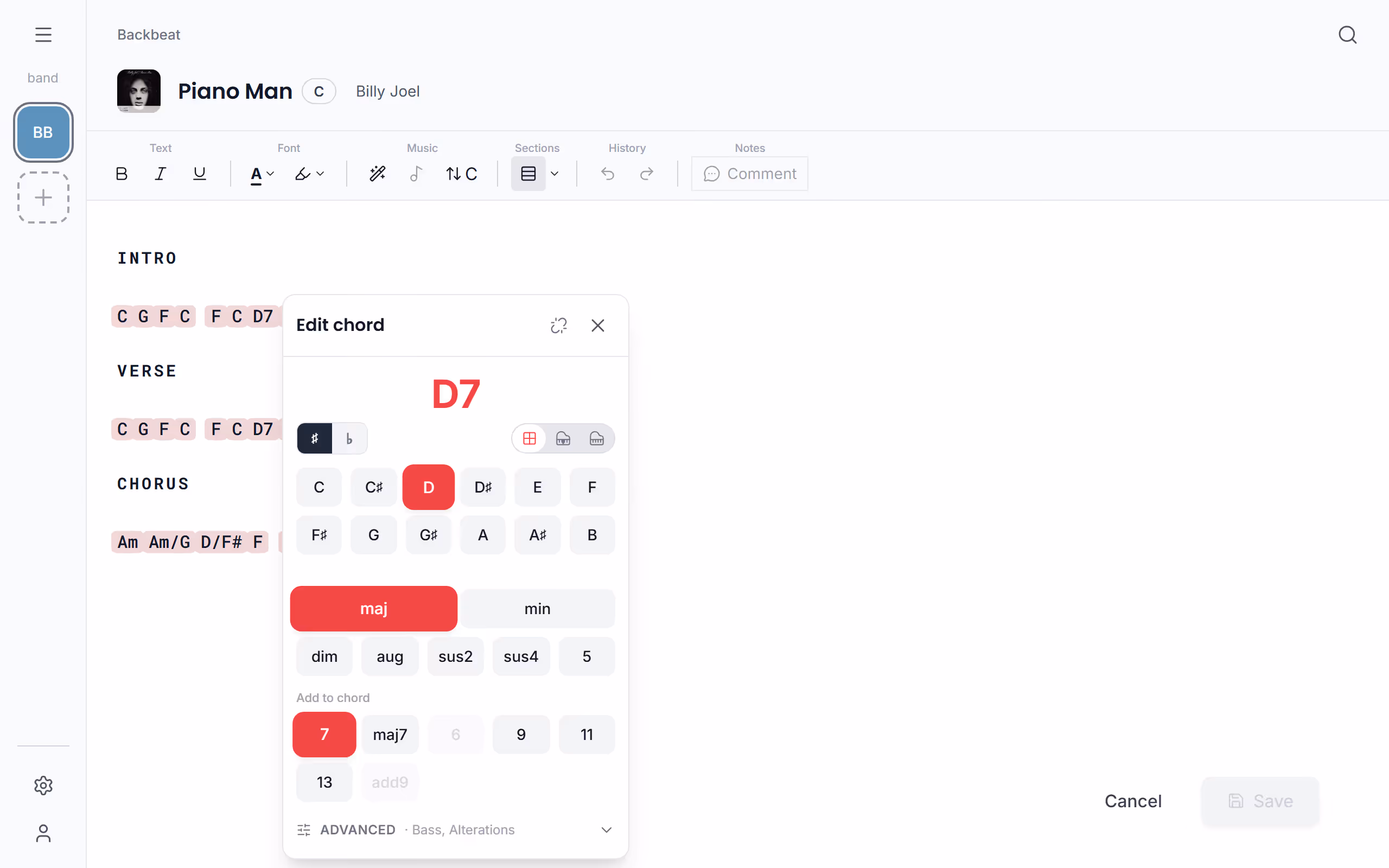Undo the last edit

pyautogui.click(x=608, y=174)
